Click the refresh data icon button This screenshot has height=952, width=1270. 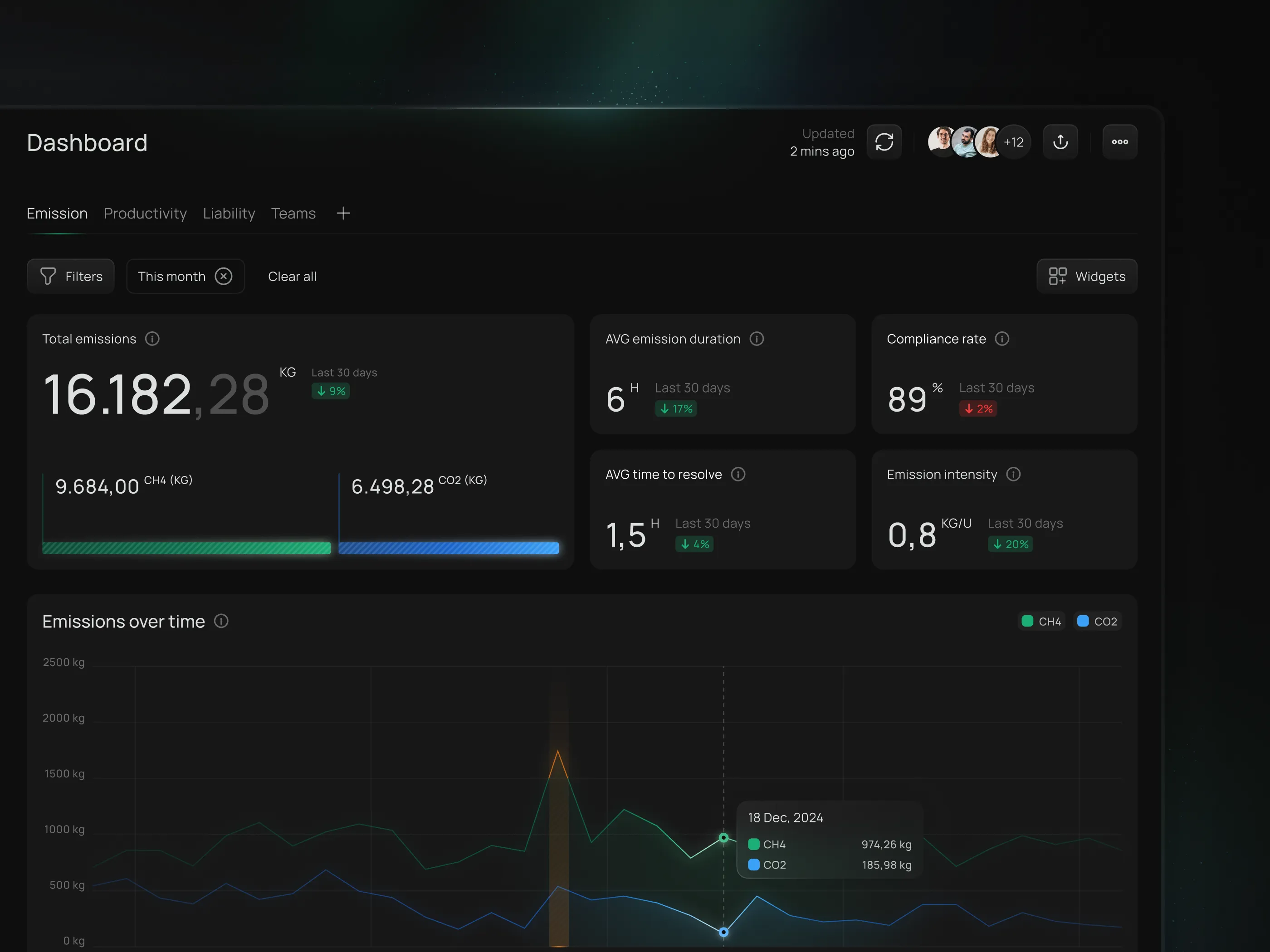[884, 142]
